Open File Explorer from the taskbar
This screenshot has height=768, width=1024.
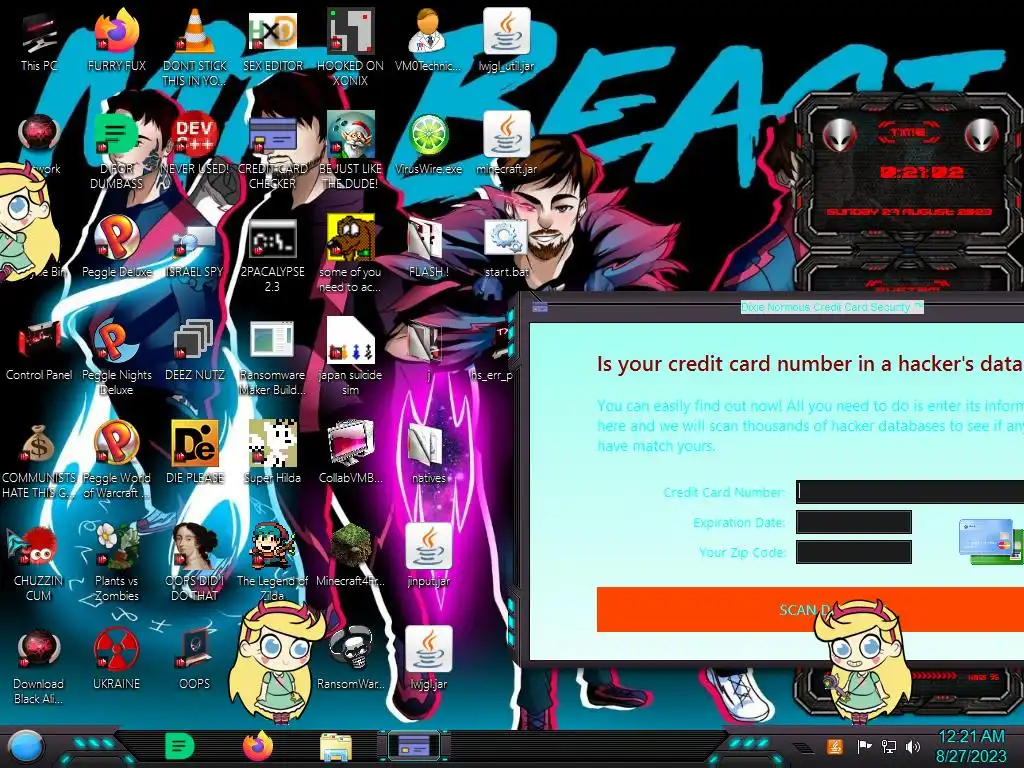pyautogui.click(x=336, y=747)
